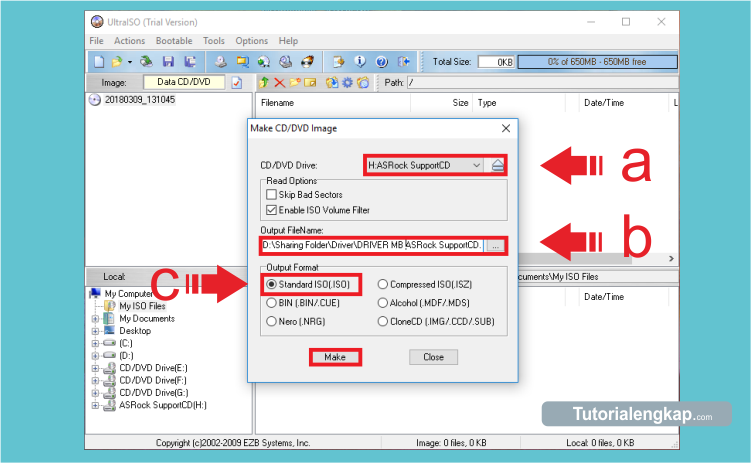Open the Bootable menu
Screen dimensions: 751x463
tap(174, 41)
